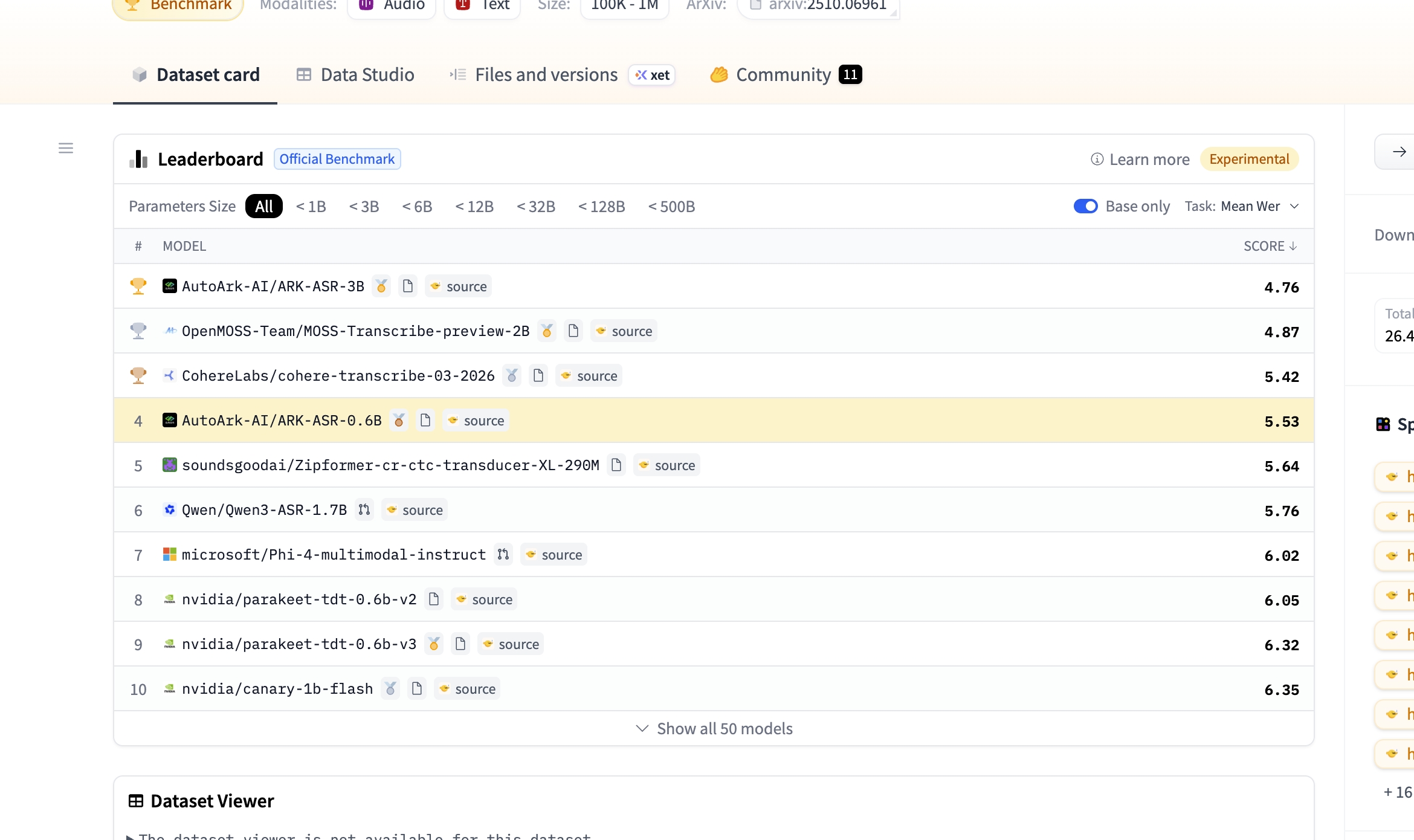Viewport: 1414px width, 840px height.
Task: Click the medal badge for parakeet-tdt-0.6b-v3
Action: click(434, 644)
